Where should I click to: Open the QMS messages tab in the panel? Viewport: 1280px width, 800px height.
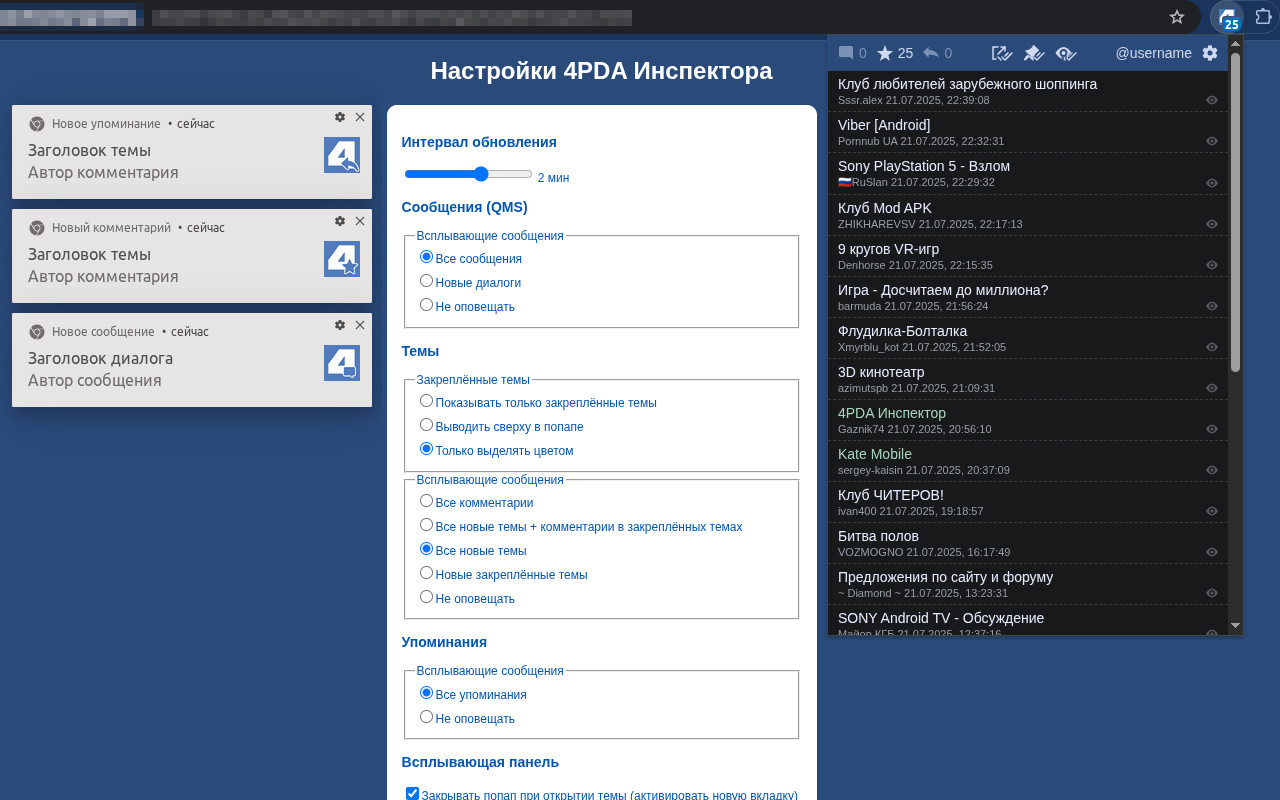(x=846, y=52)
